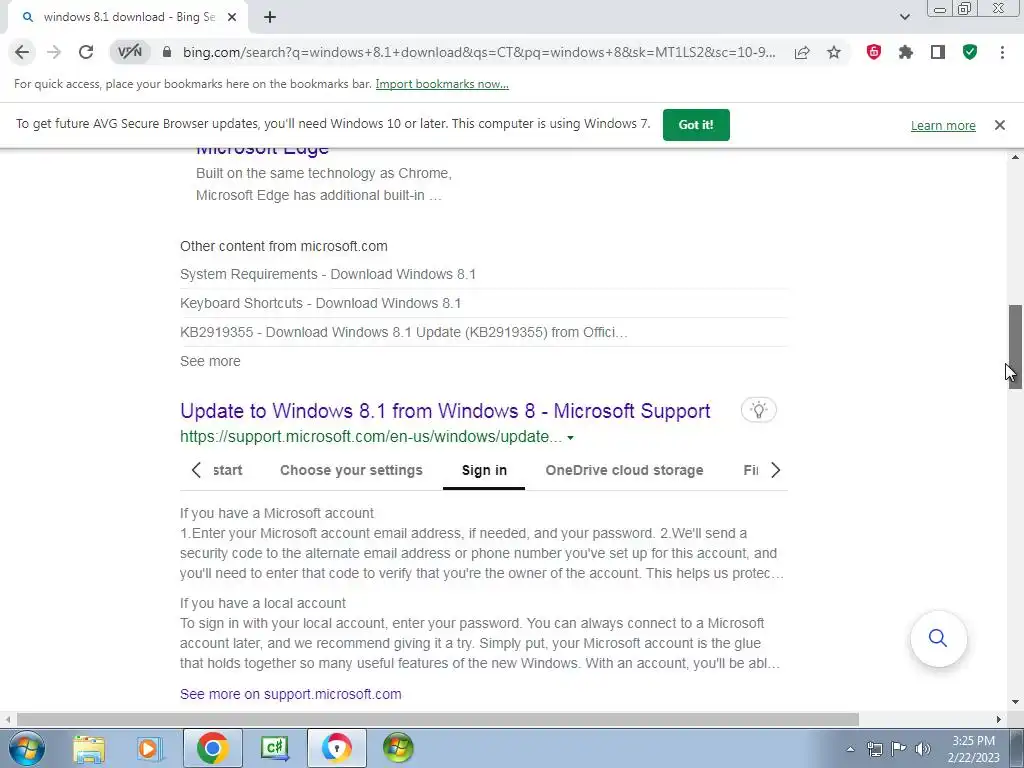Viewport: 1024px width, 768px height.
Task: Open the three-dot browser menu
Action: point(1002,52)
